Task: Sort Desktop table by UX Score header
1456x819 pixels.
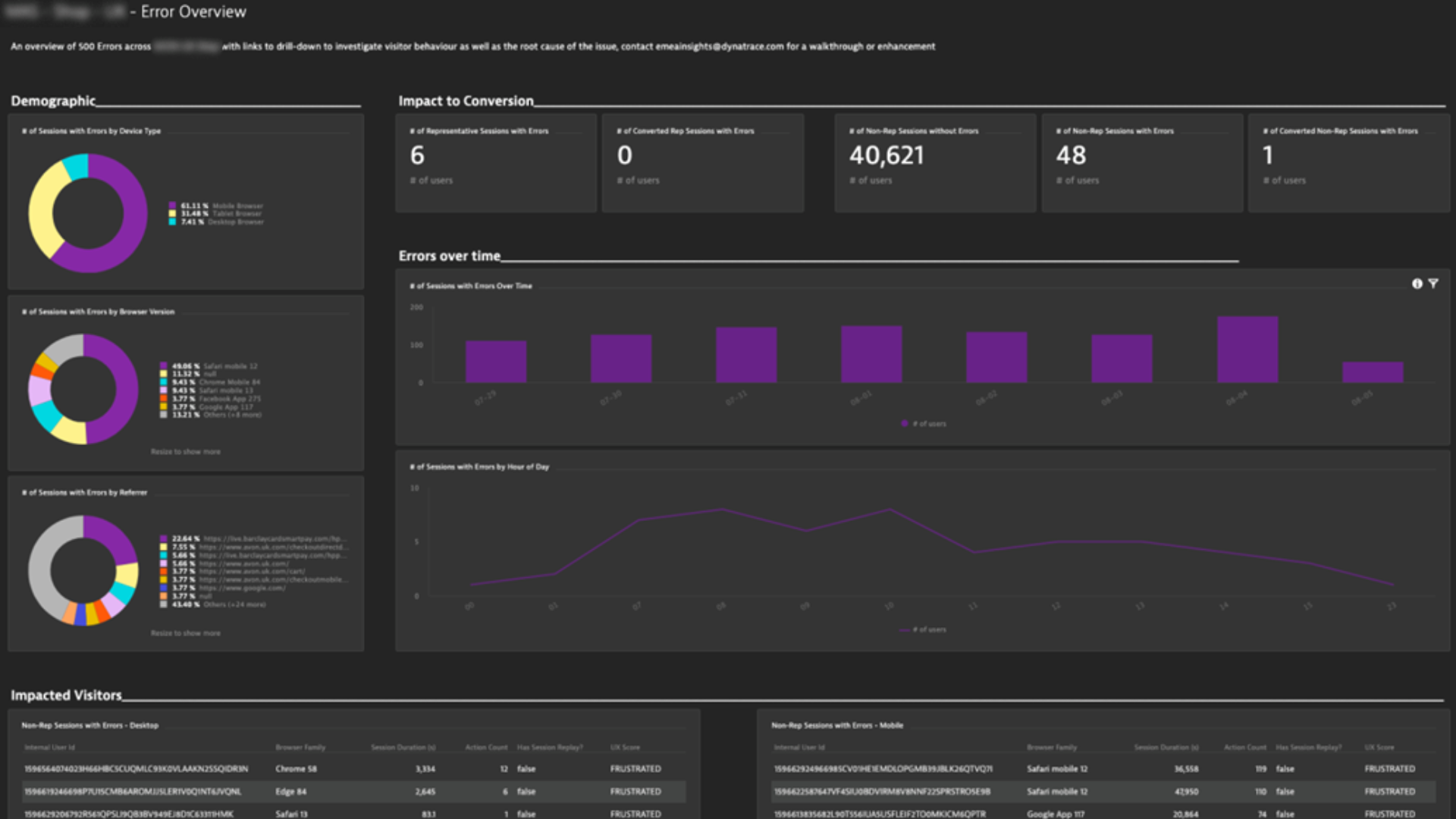Action: click(625, 748)
